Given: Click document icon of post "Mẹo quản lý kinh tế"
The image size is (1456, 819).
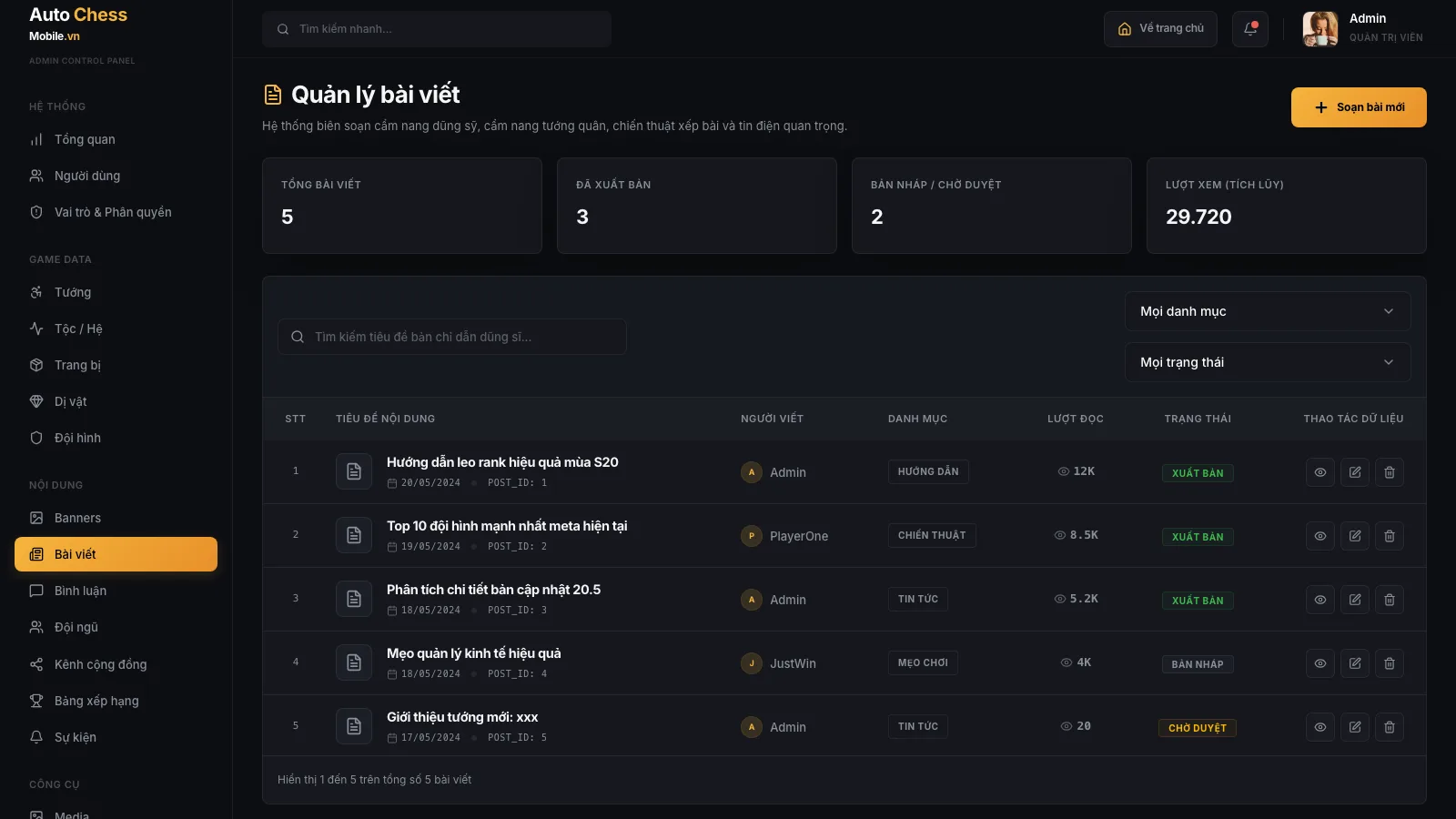Looking at the screenshot, I should pyautogui.click(x=354, y=662).
